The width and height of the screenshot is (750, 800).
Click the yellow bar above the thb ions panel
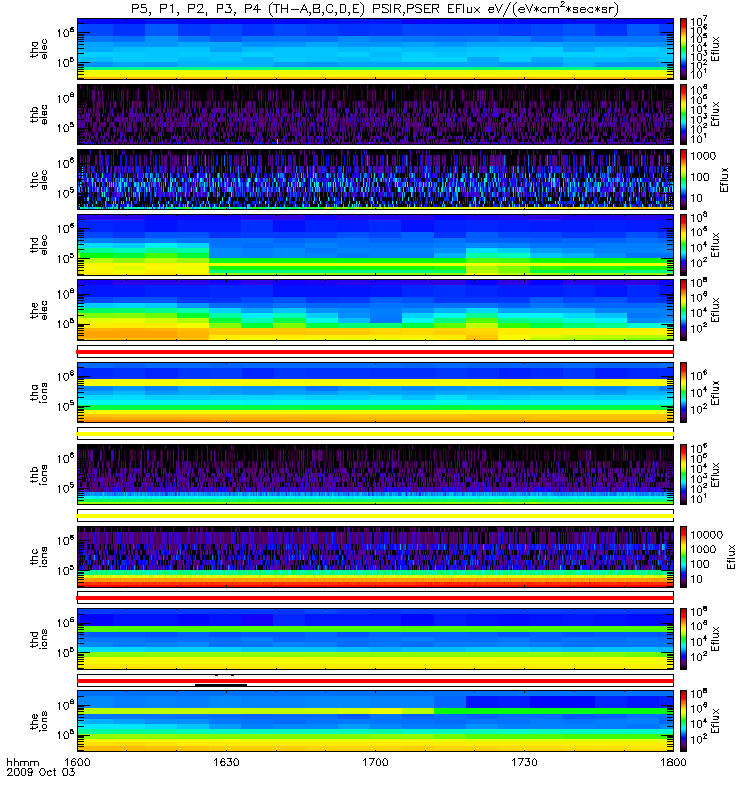376,434
